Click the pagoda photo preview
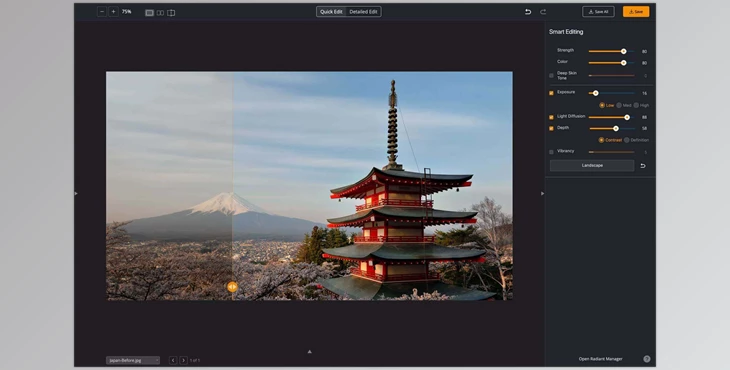The height and width of the screenshot is (370, 730). [309, 186]
